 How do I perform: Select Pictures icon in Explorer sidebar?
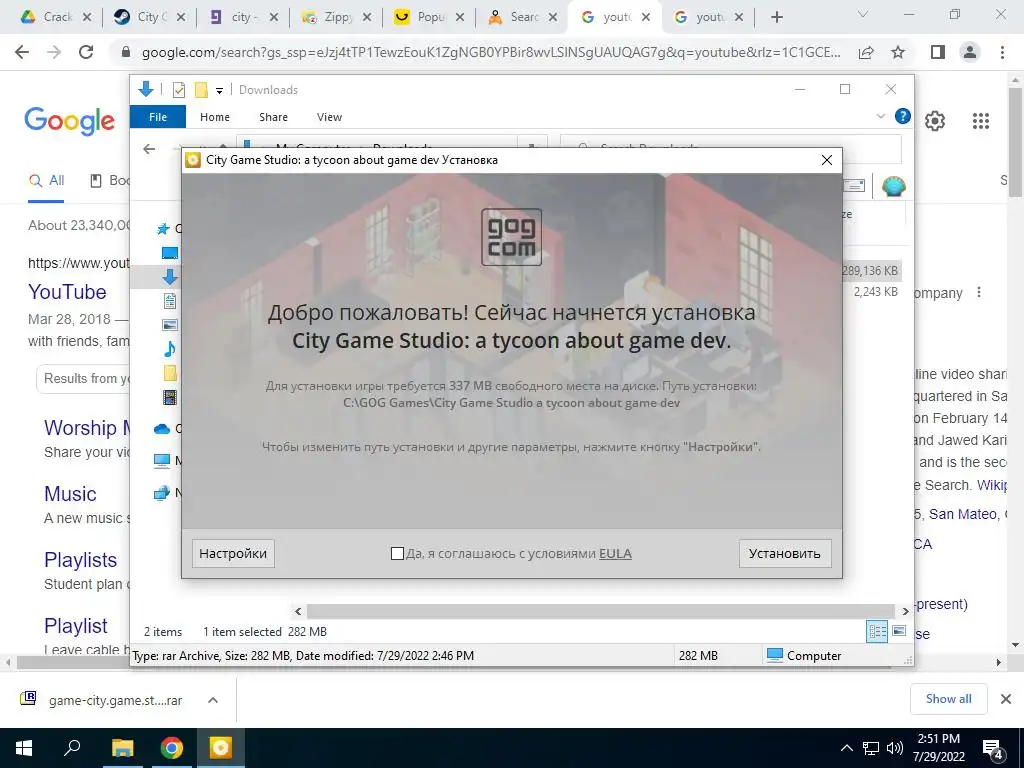click(x=170, y=325)
